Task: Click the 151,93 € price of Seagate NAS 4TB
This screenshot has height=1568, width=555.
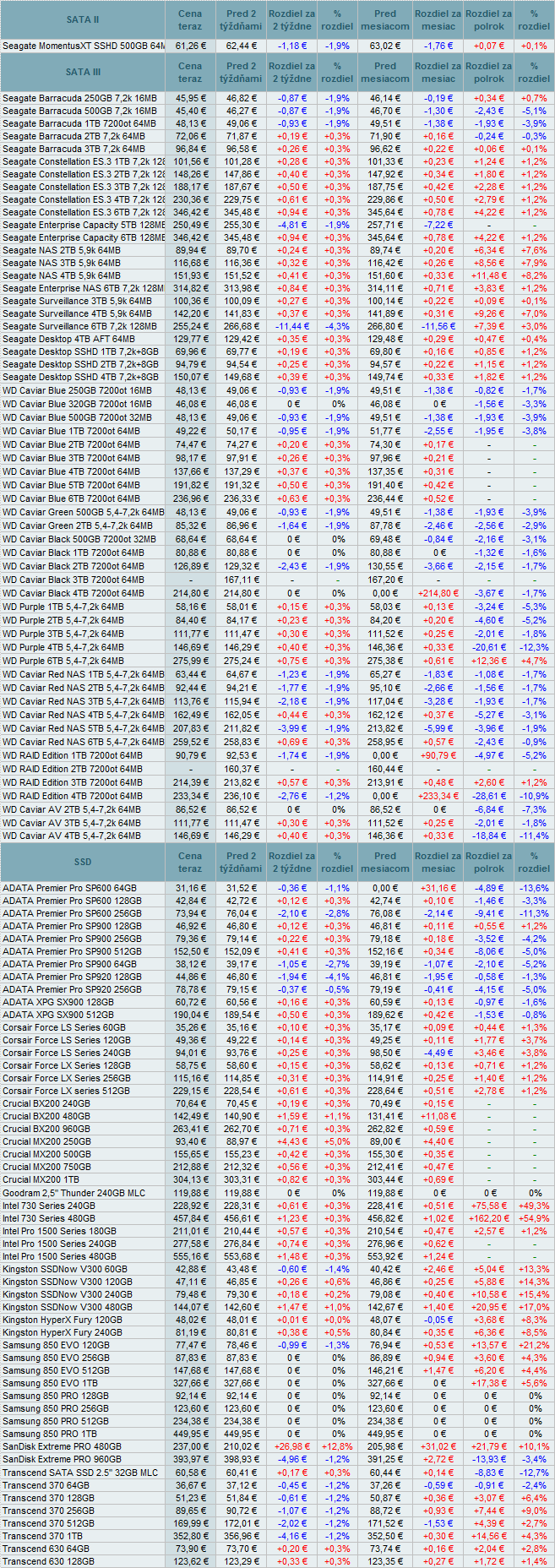Action: coord(190,275)
